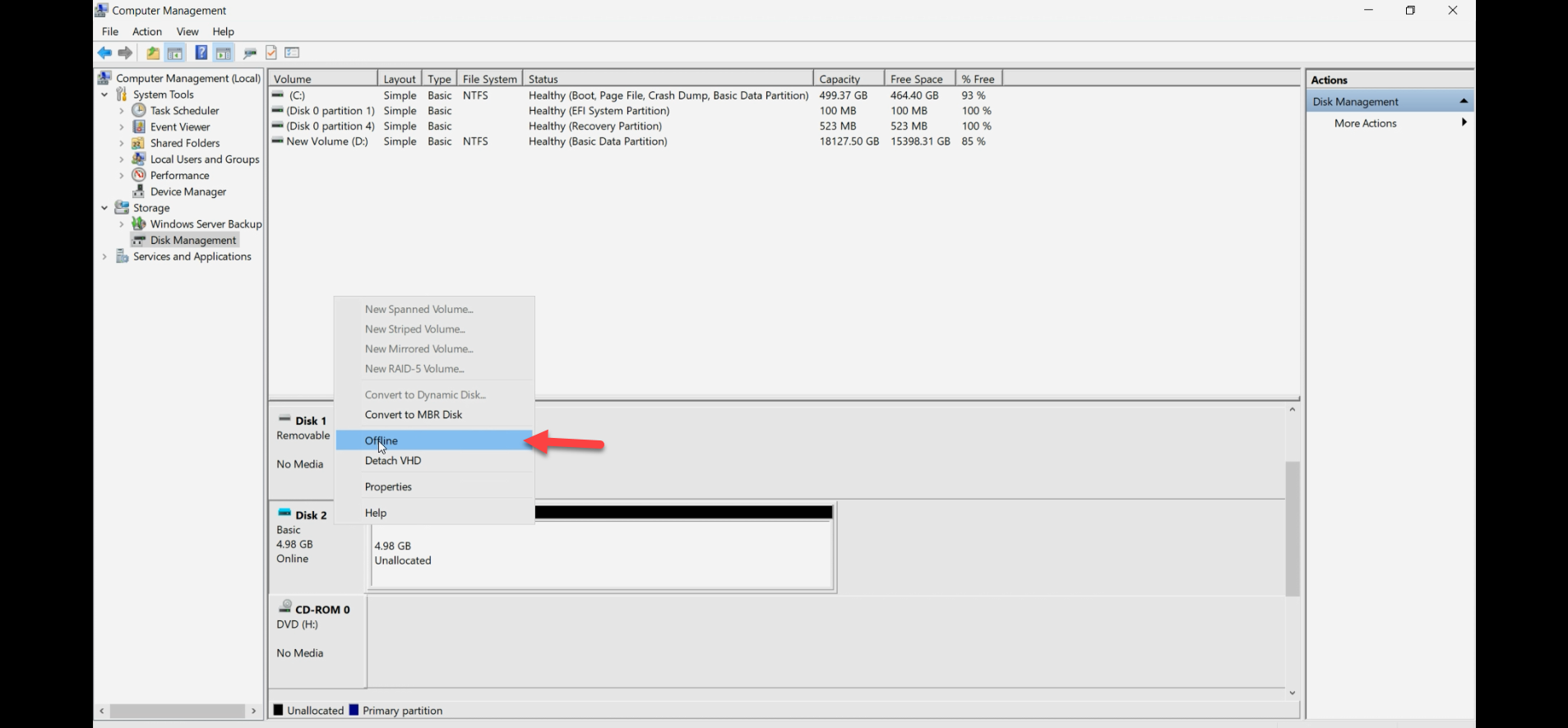Click the tree pane horizontal scroll right arrow
This screenshot has width=1568, height=728.
pos(254,711)
